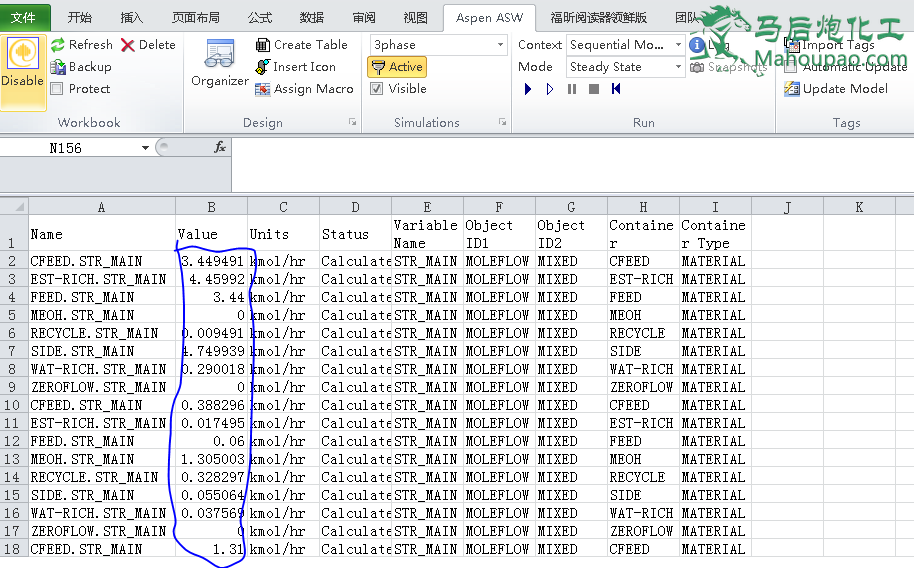Toggle the Visible checkbox
Image resolution: width=914 pixels, height=568 pixels.
[377, 89]
